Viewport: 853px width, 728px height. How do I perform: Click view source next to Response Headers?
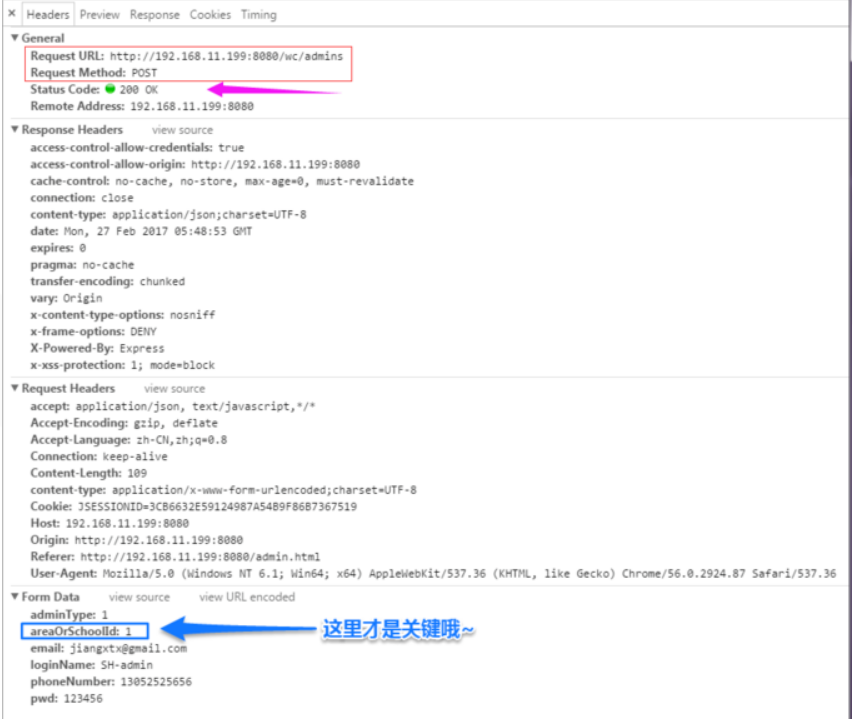click(181, 129)
